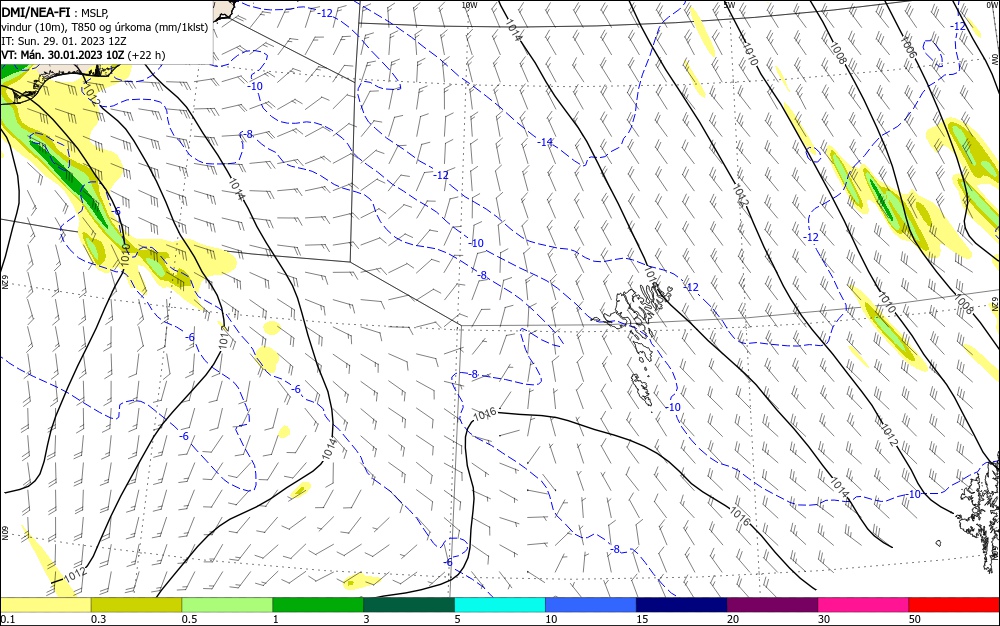Screen dimensions: 1000x626
Task: Click the '30' legend scale value
Action: click(x=824, y=619)
